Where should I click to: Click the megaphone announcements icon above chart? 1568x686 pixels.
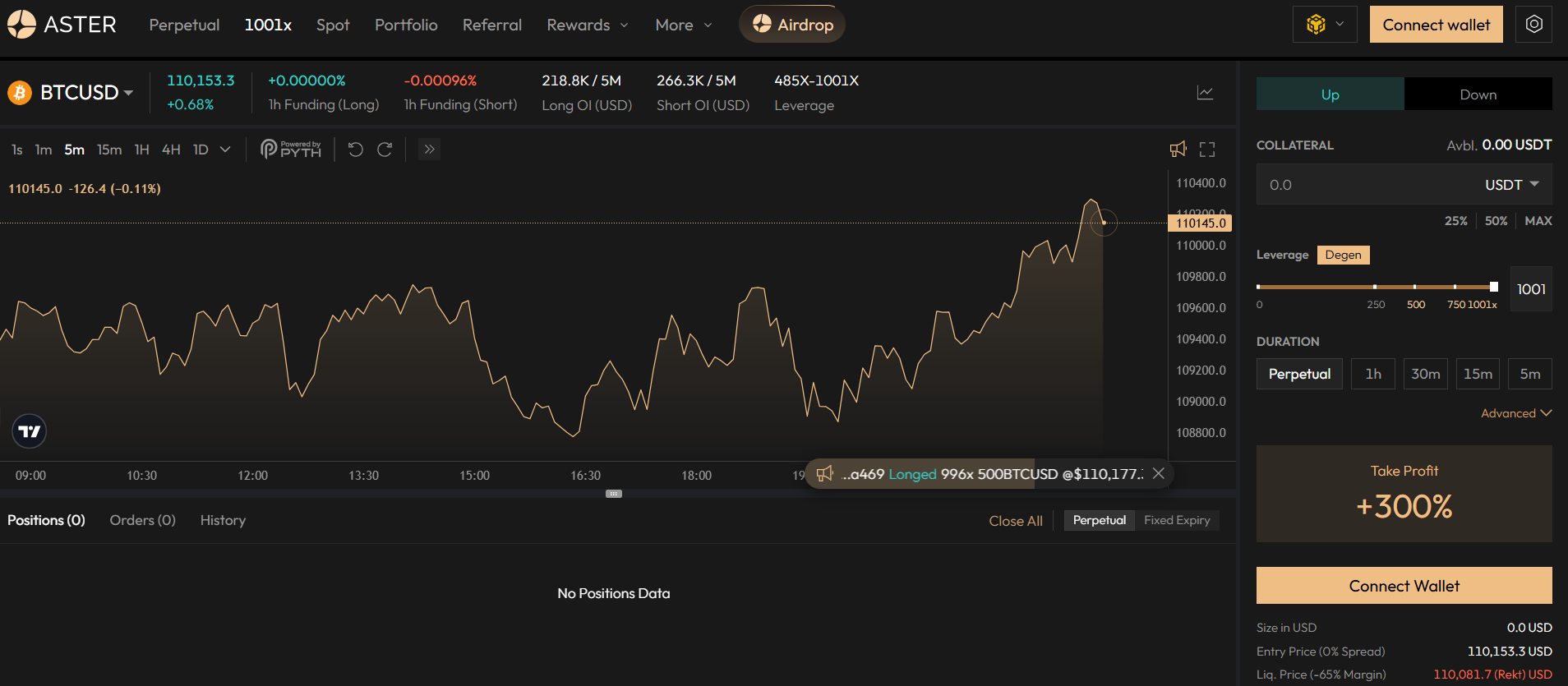click(1178, 150)
